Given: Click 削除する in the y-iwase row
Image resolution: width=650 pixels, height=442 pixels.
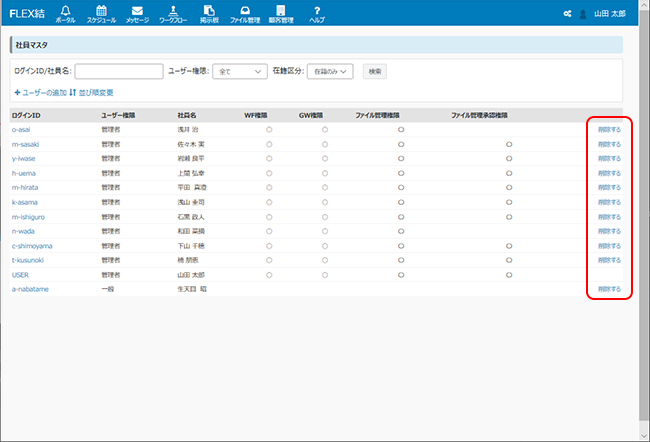Looking at the screenshot, I should pos(609,159).
